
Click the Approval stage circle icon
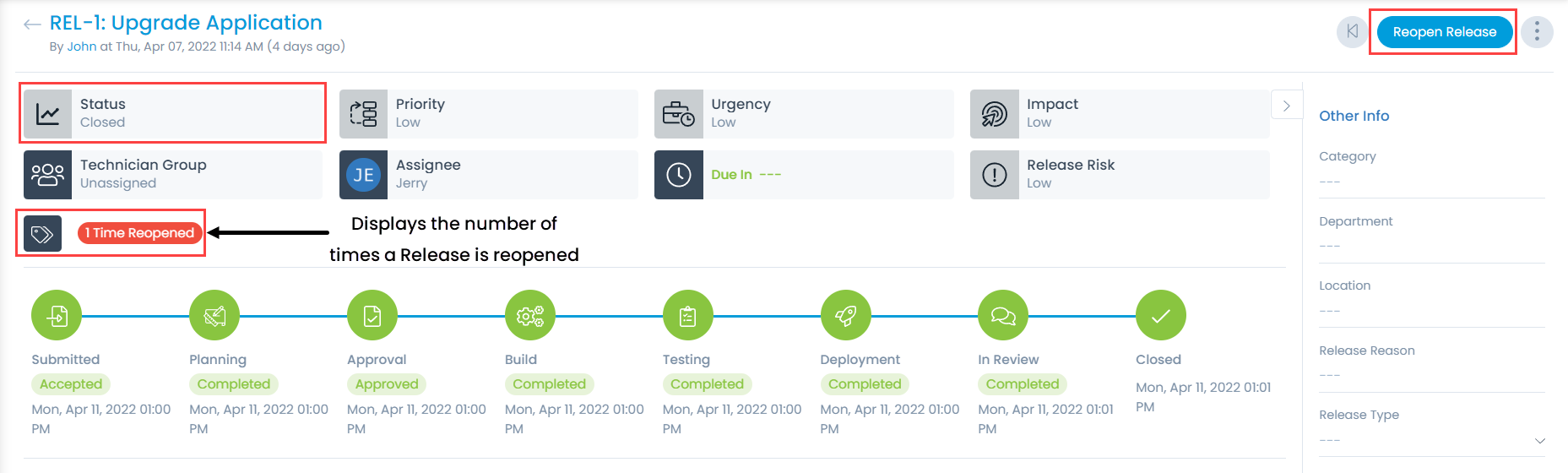[372, 316]
